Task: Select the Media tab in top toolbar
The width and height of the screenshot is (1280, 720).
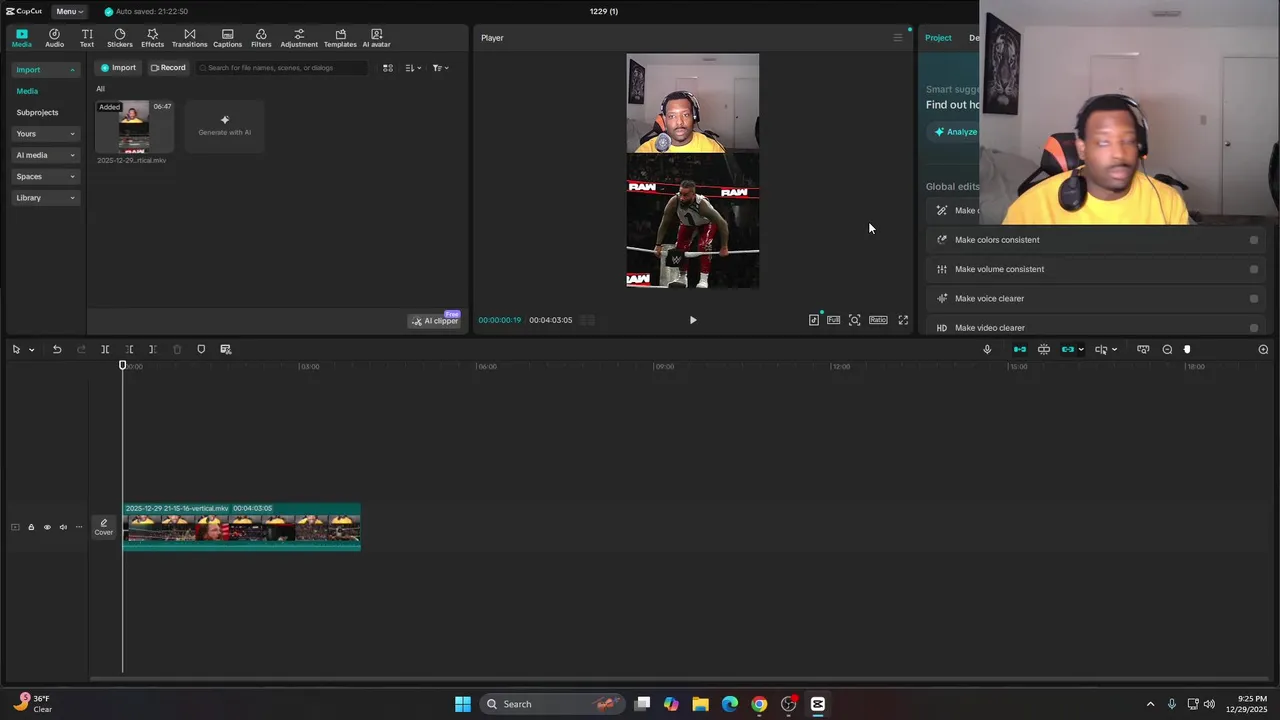Action: [x=22, y=38]
